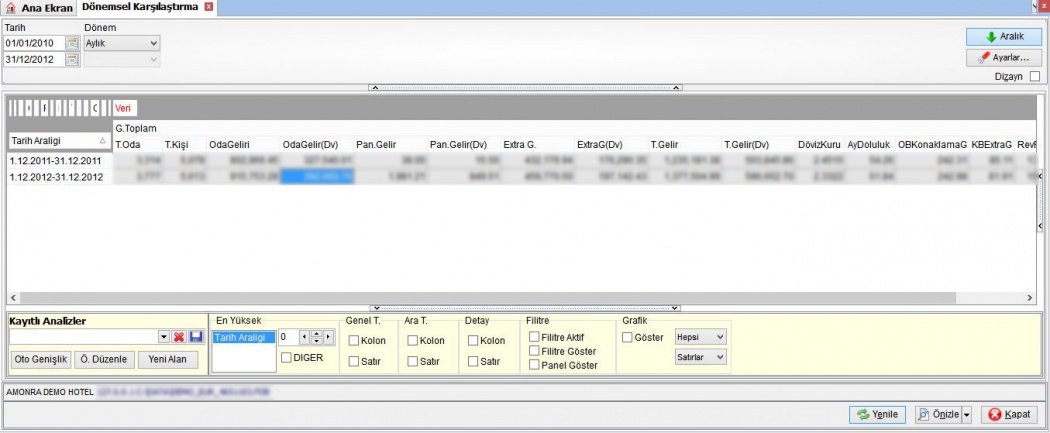This screenshot has width=1050, height=433.
Task: Click the OdaGelir(Dv) column header
Action: [317, 144]
